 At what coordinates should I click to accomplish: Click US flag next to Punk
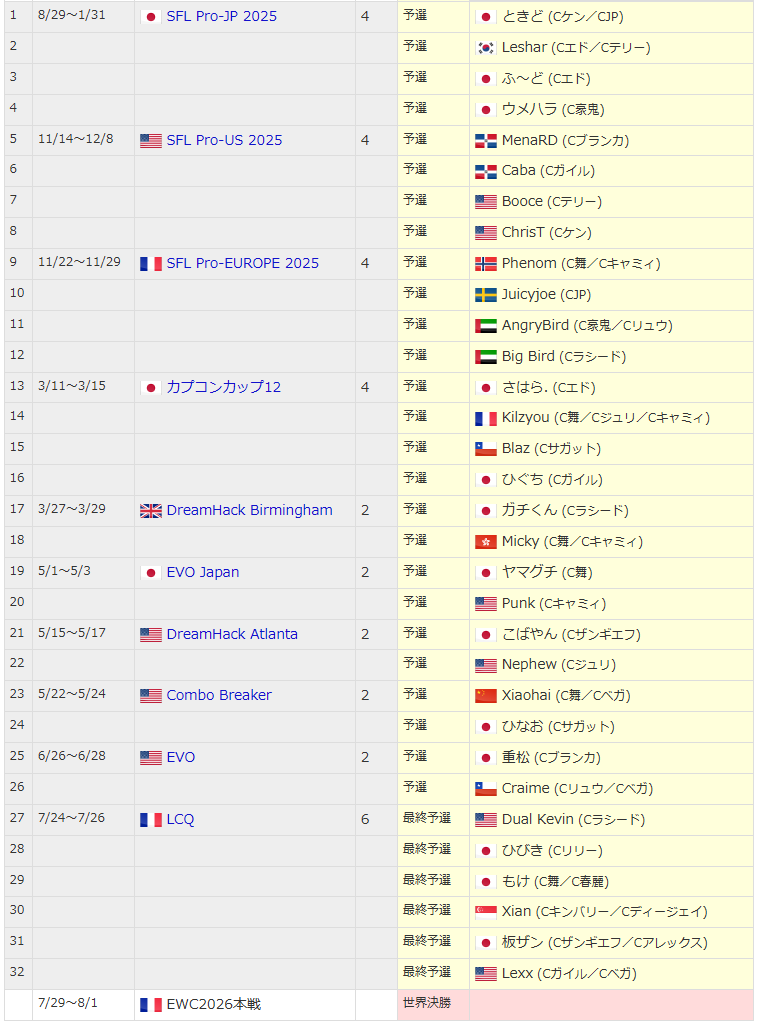click(x=486, y=604)
